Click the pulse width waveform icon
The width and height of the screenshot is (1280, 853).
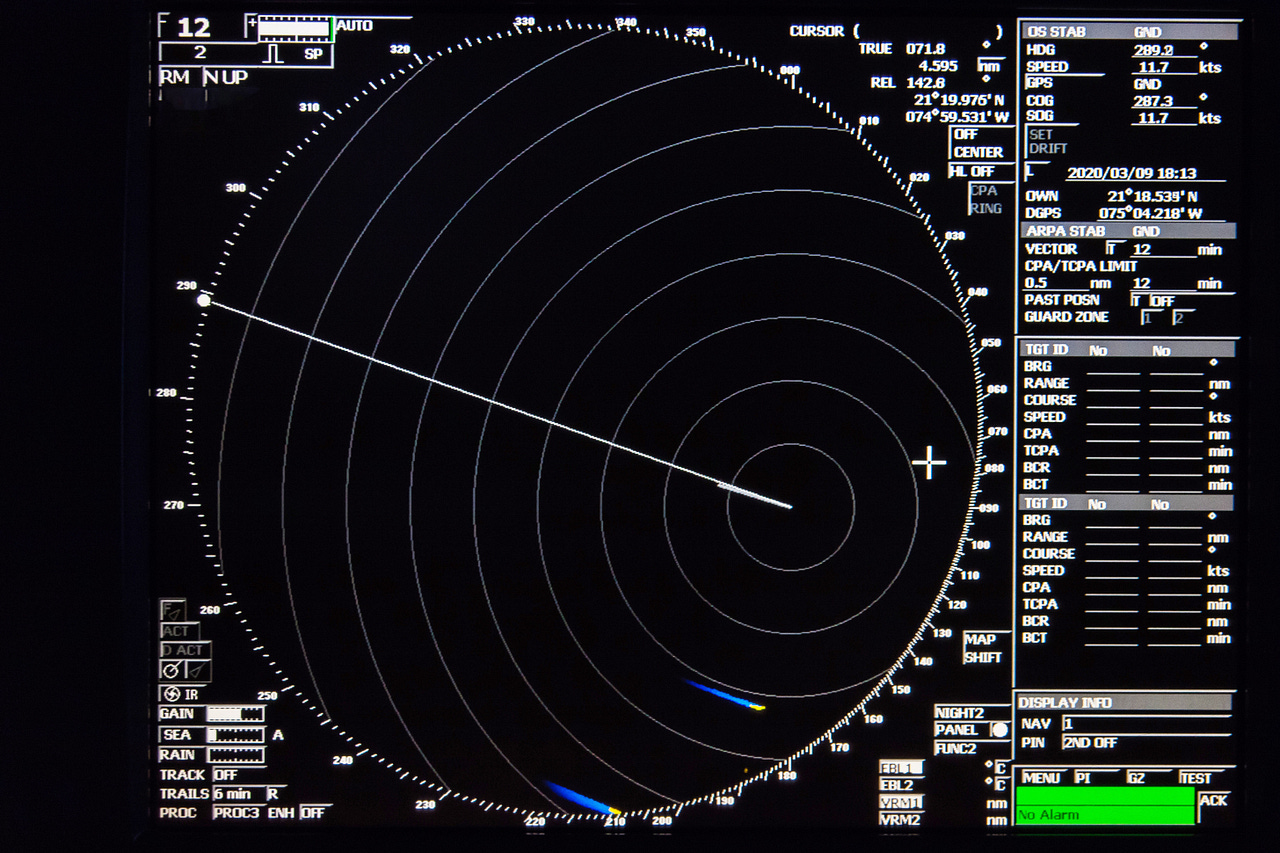[273, 53]
